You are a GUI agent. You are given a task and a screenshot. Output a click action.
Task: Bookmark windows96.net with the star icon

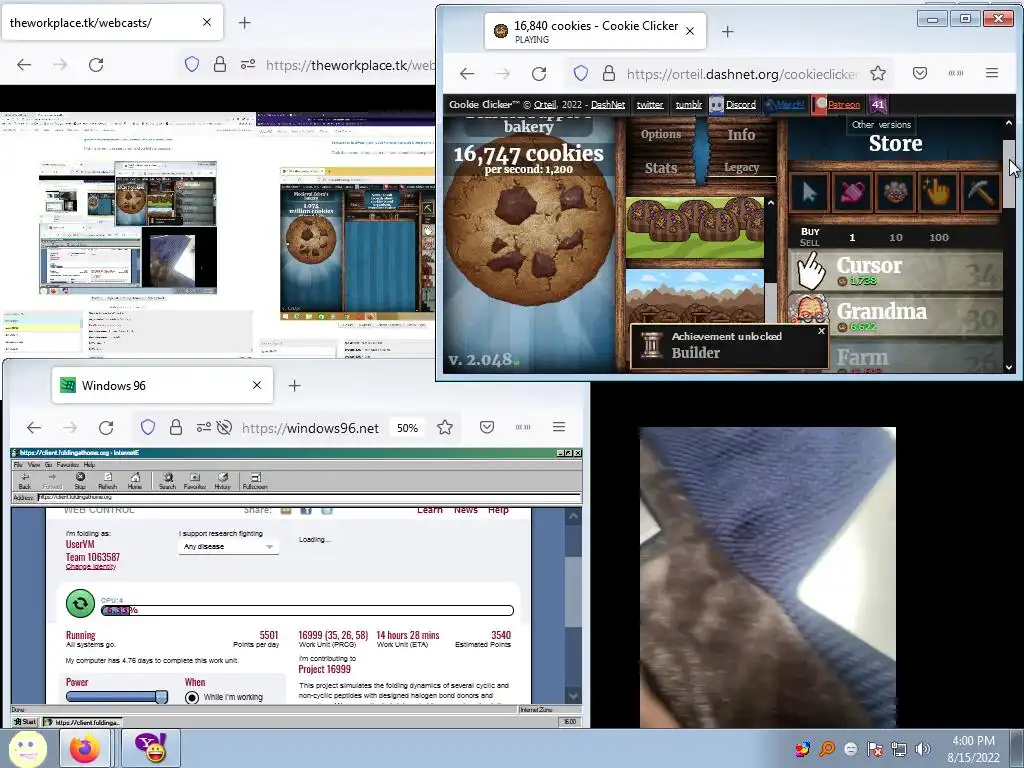click(445, 428)
